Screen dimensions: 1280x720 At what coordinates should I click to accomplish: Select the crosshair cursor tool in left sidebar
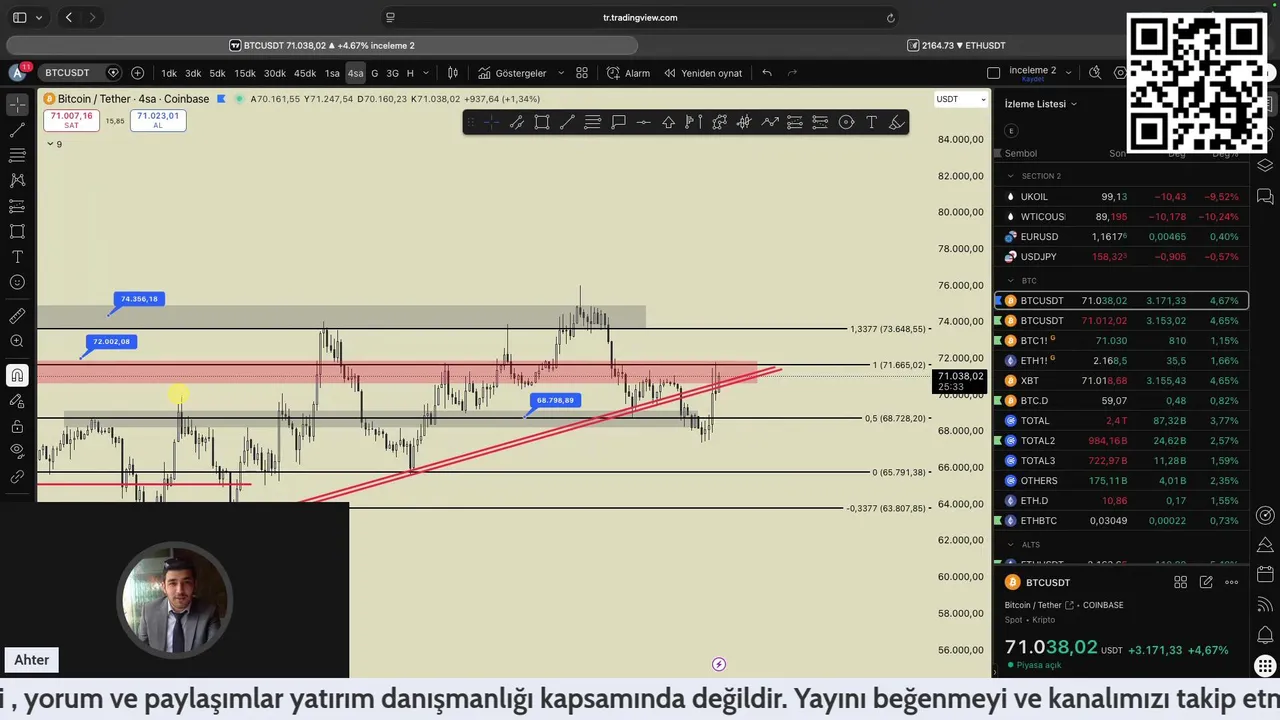click(17, 104)
